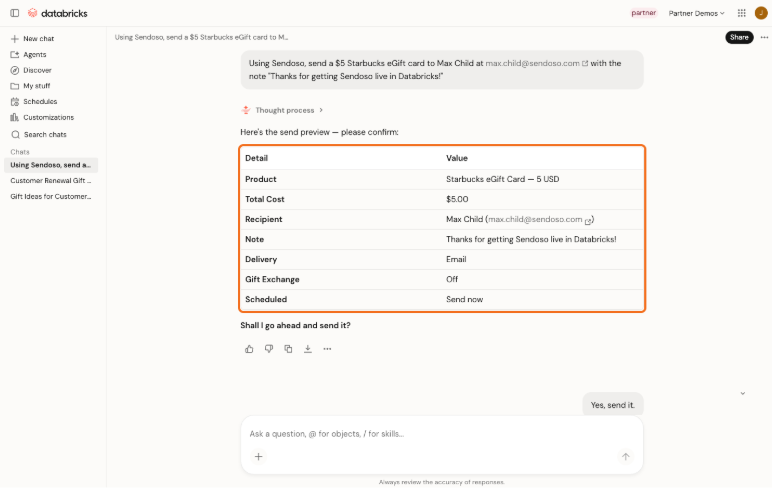
Task: Click the chat title in header
Action: (x=201, y=37)
